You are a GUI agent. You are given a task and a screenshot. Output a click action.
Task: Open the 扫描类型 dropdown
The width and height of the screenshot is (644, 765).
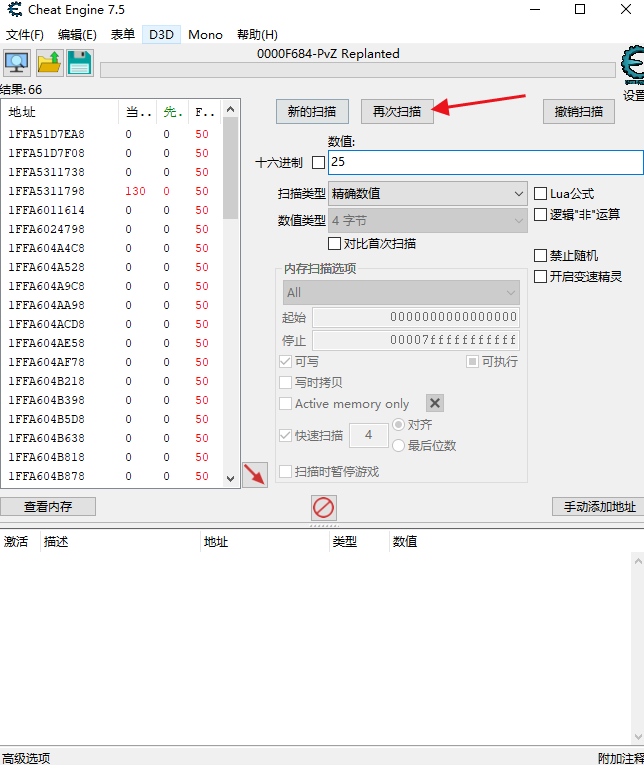coord(428,193)
